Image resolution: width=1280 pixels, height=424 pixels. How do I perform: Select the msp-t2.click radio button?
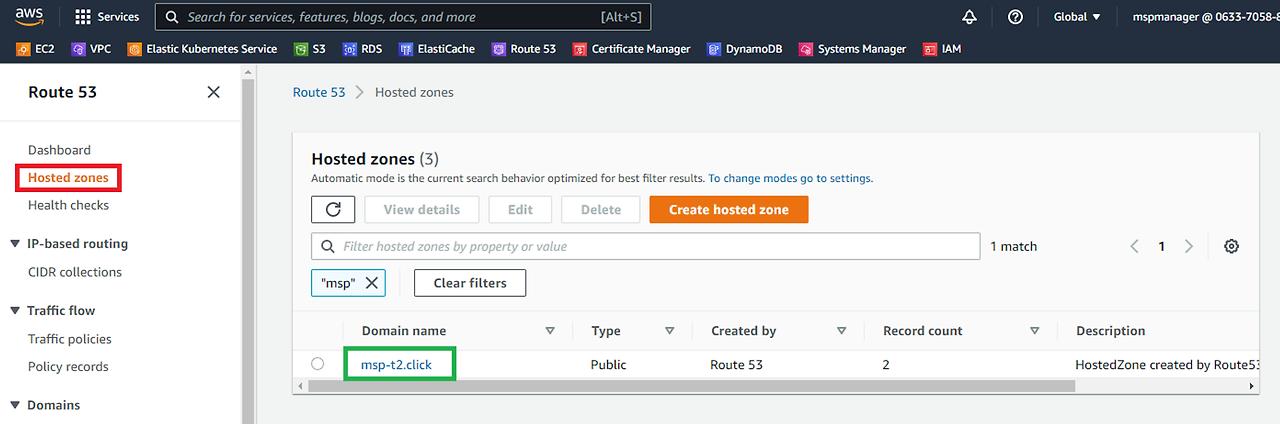tap(318, 364)
